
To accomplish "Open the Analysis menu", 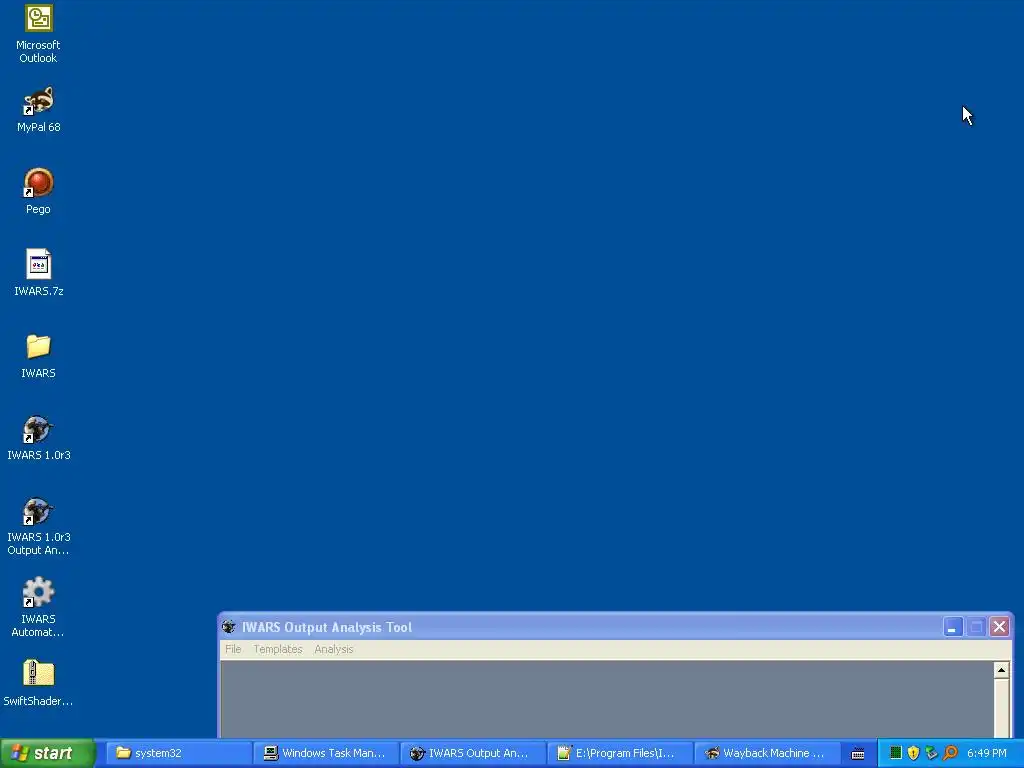I will (334, 649).
